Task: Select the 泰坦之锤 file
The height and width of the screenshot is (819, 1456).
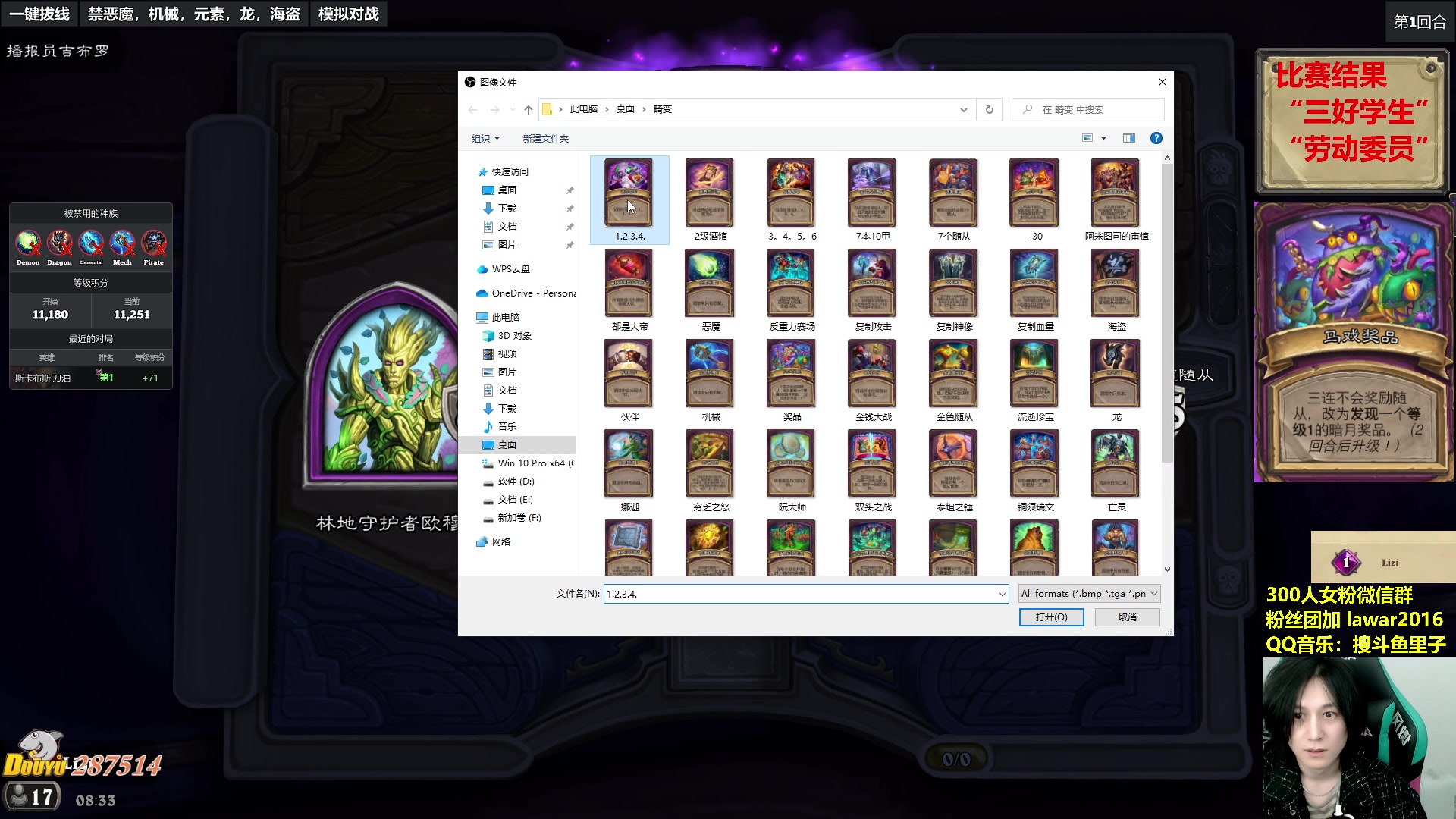Action: pyautogui.click(x=954, y=470)
